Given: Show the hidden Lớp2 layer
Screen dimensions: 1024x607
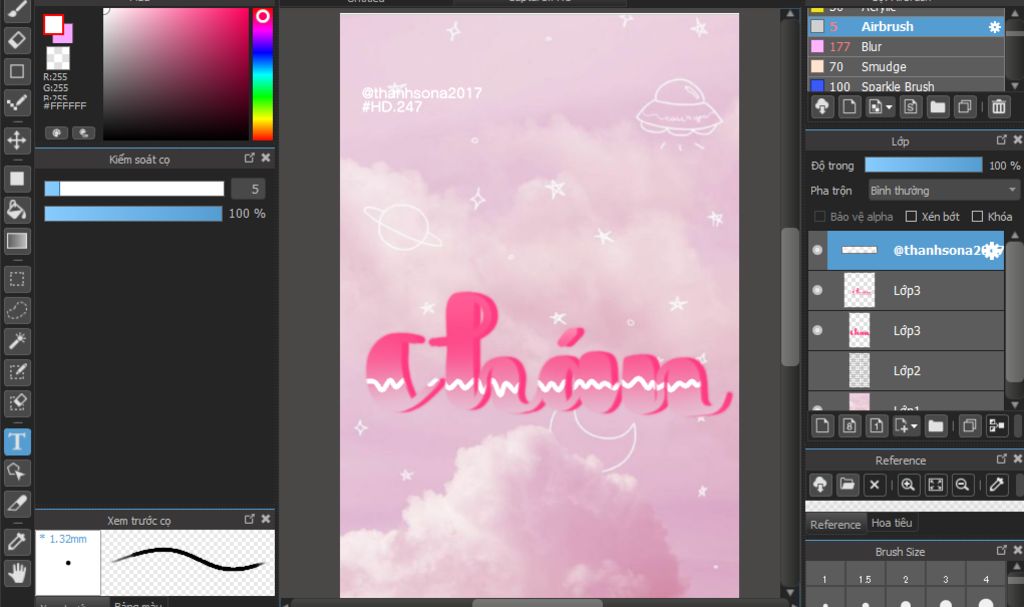Looking at the screenshot, I should coord(817,370).
